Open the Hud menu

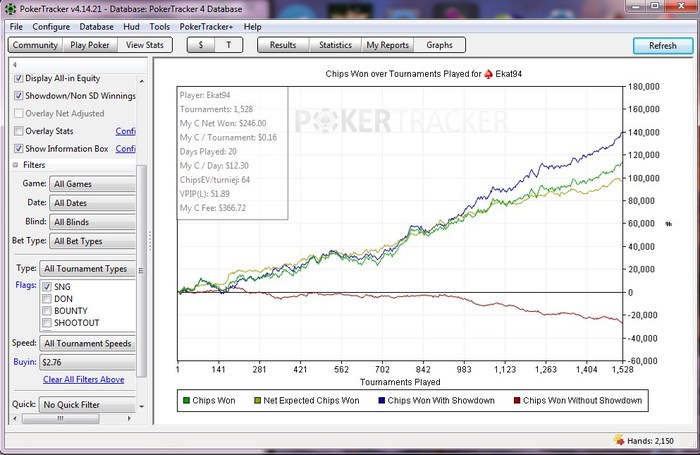click(x=131, y=27)
